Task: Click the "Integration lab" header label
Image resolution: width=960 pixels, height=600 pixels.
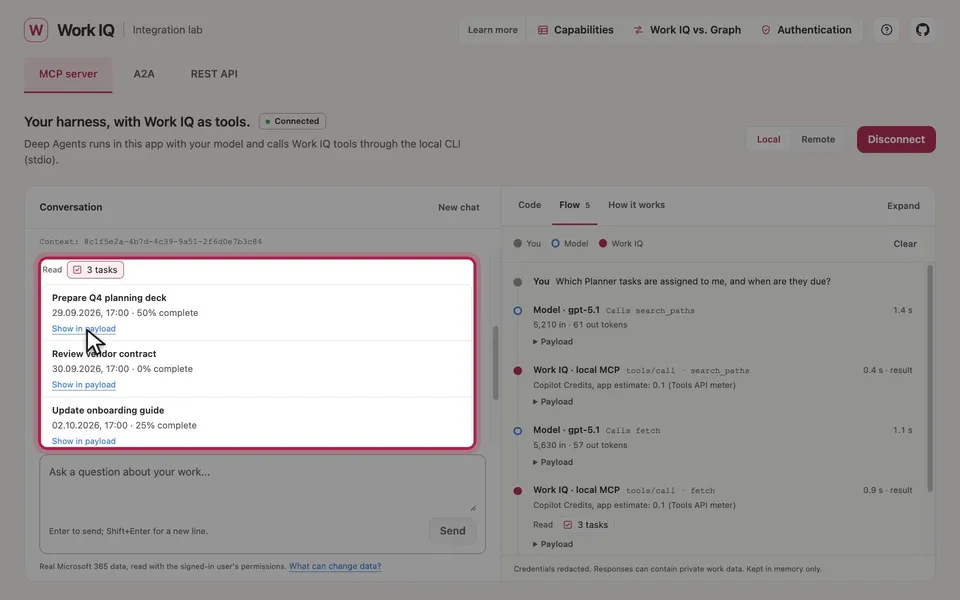Action: coord(167,30)
